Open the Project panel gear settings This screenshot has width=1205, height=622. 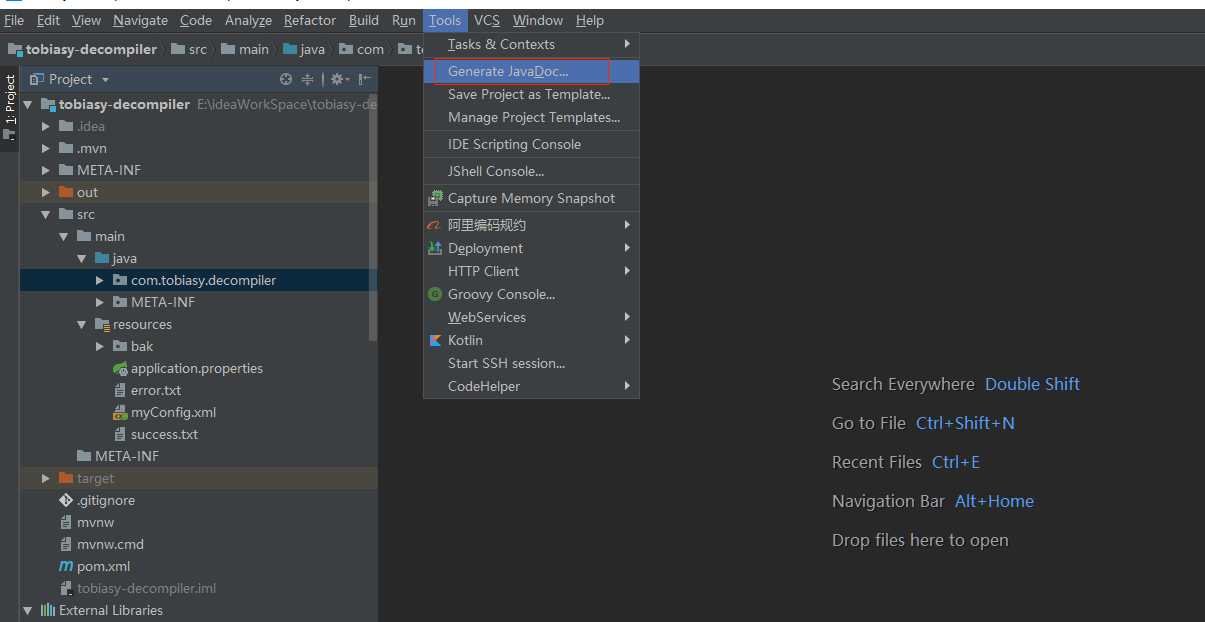pyautogui.click(x=338, y=79)
